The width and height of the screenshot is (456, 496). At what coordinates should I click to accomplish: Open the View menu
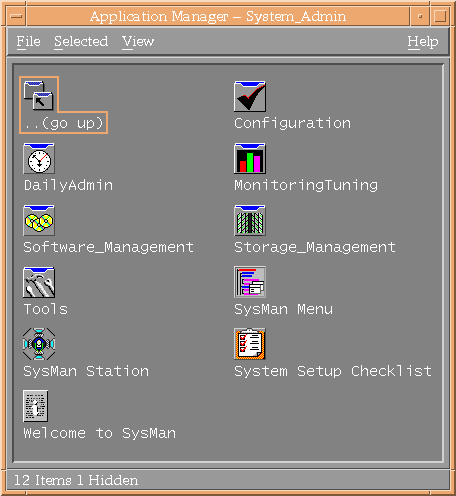138,42
